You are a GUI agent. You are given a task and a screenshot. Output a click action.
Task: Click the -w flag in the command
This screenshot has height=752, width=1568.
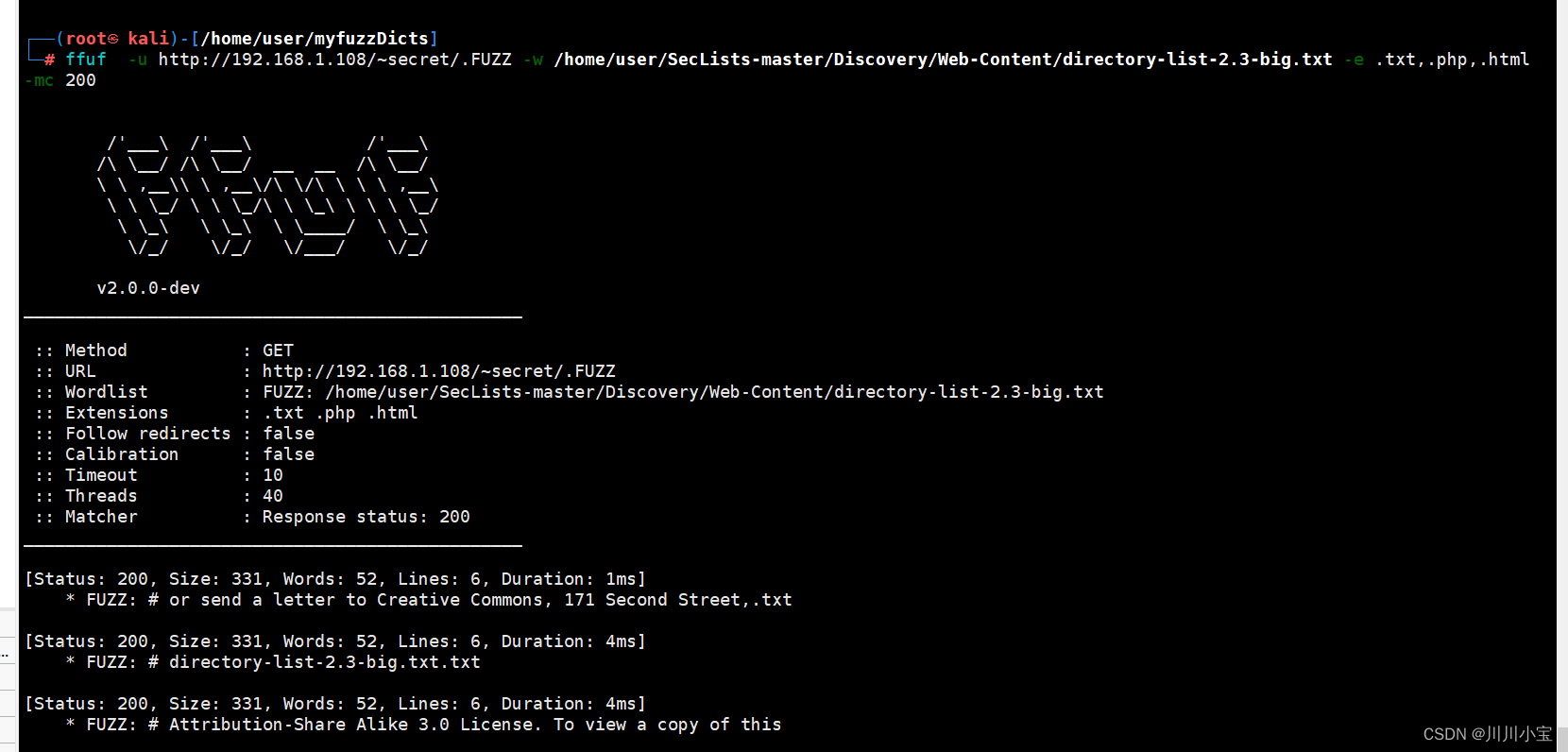click(534, 60)
